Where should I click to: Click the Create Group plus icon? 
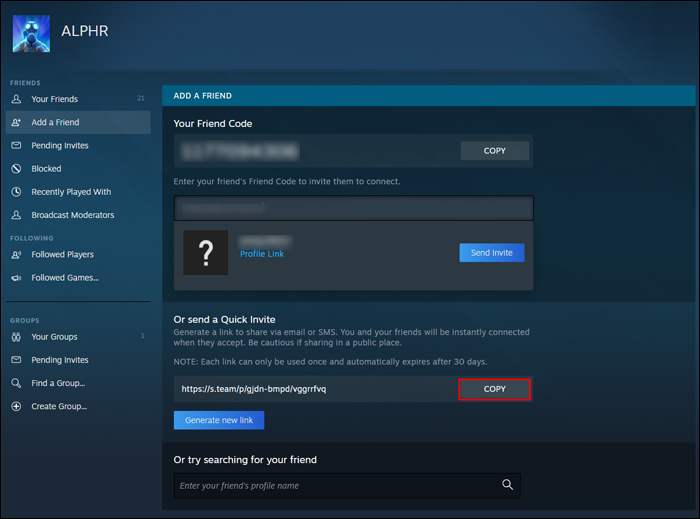(x=16, y=406)
